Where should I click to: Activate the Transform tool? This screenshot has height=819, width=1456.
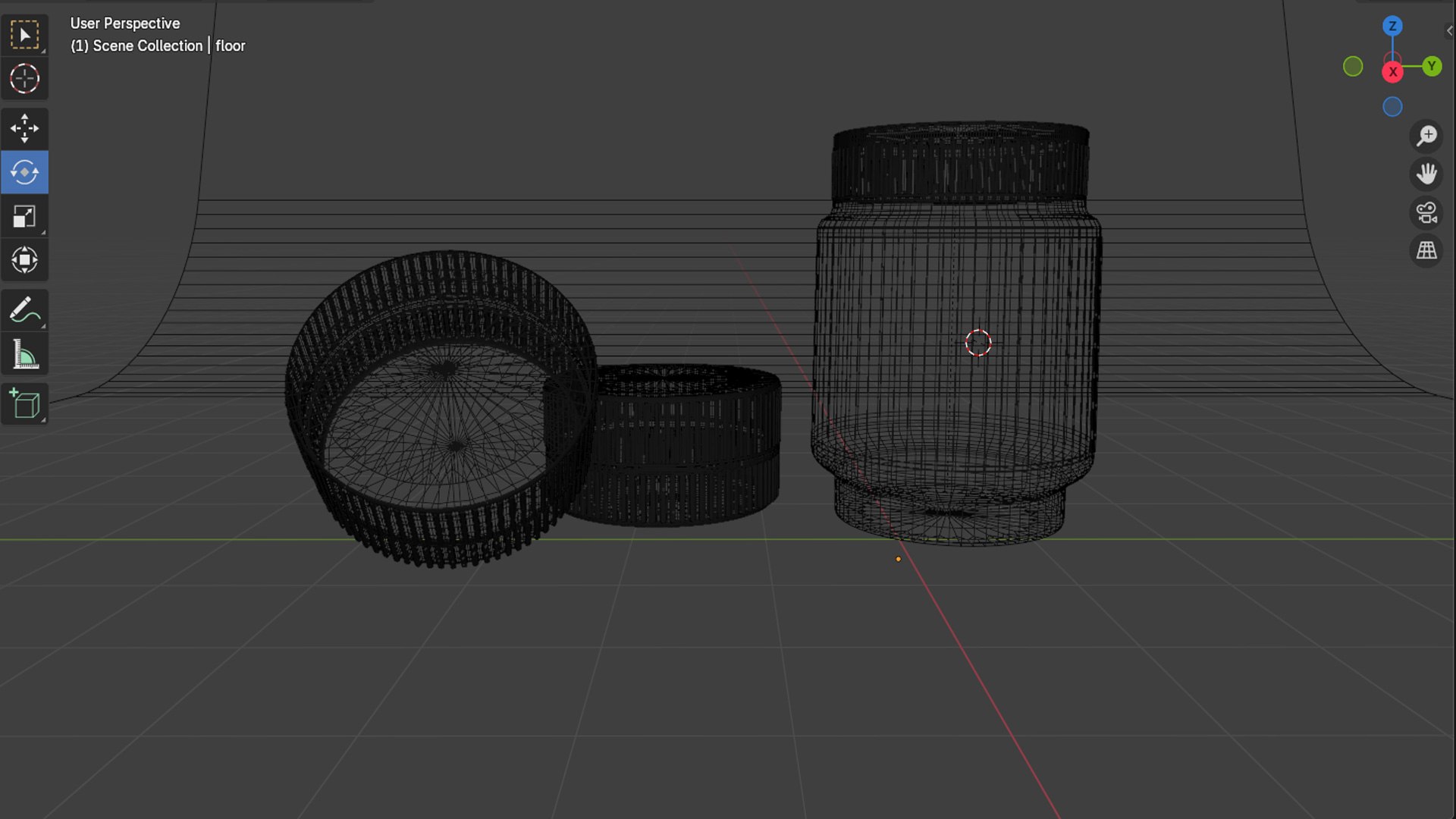click(x=24, y=260)
